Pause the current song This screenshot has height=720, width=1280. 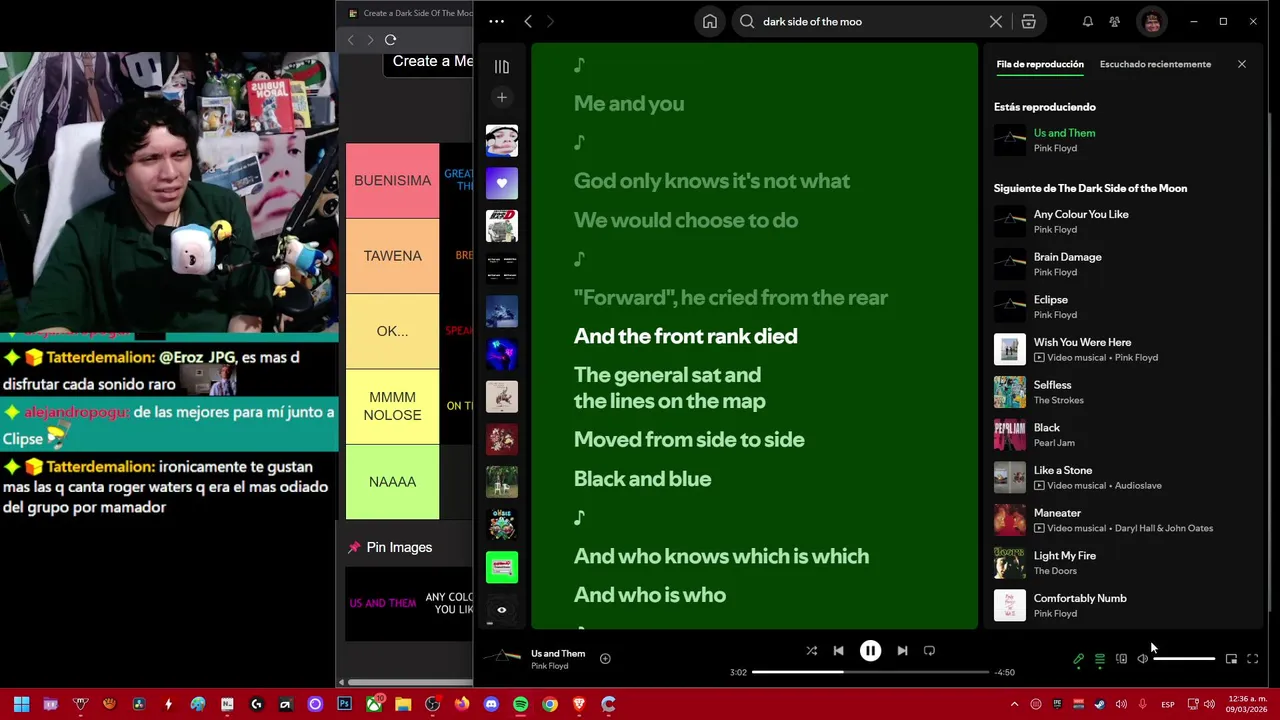click(870, 650)
